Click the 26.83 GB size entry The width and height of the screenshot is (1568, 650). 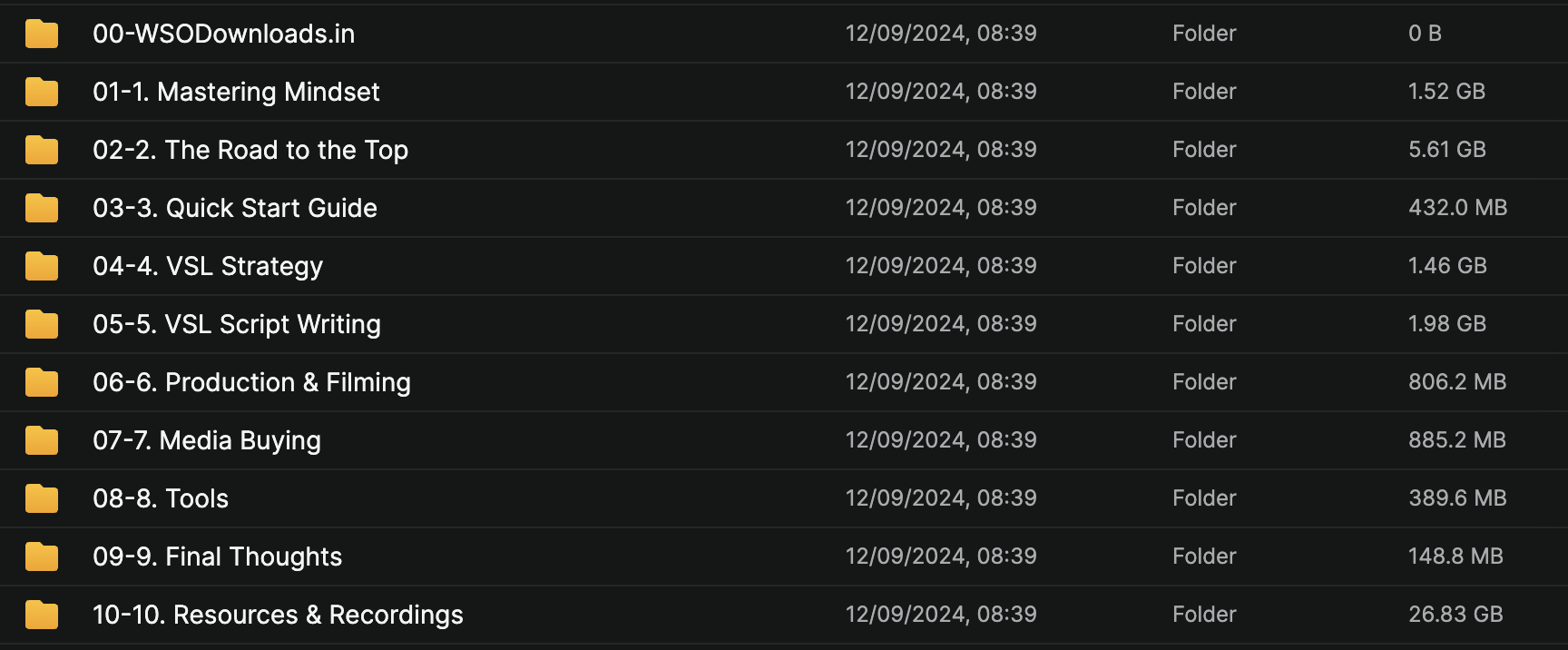[x=1455, y=615]
